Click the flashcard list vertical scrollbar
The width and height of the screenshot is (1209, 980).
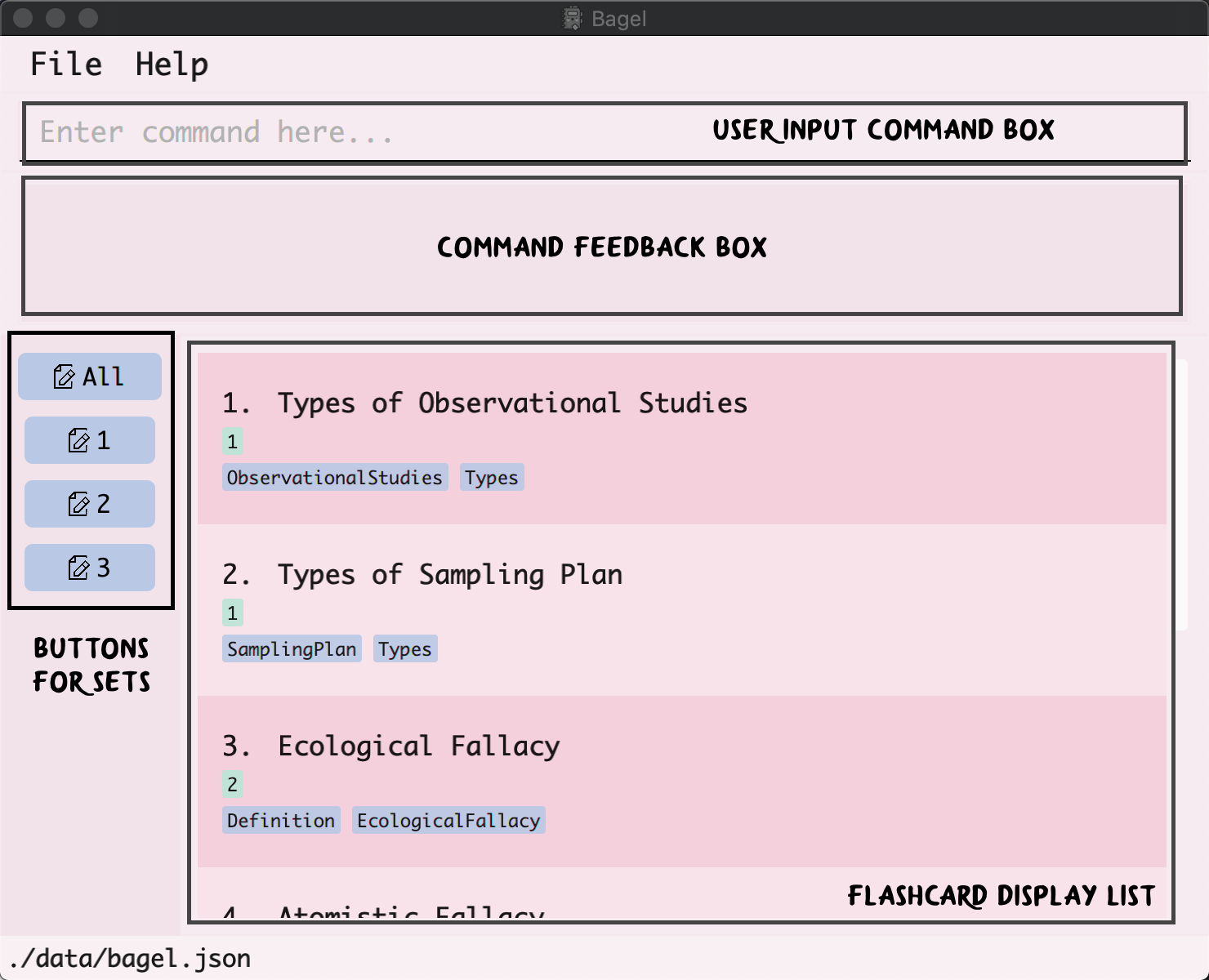[1182, 494]
